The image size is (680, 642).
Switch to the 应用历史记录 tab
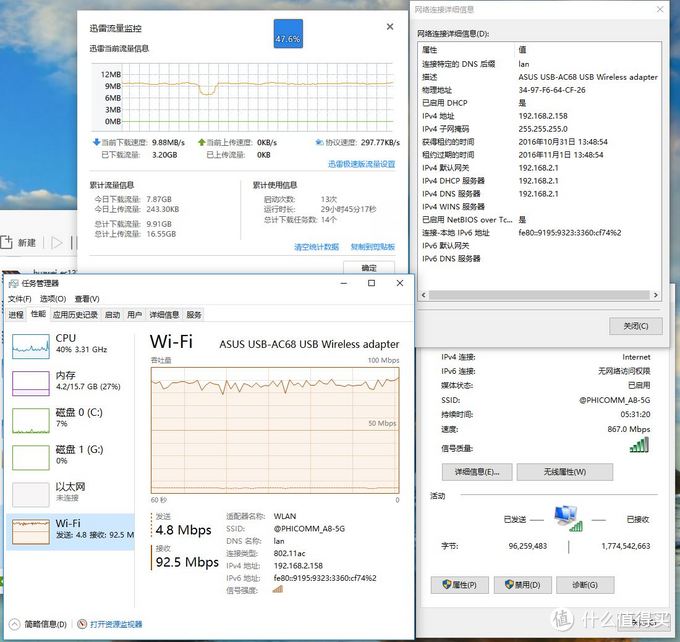tap(75, 314)
